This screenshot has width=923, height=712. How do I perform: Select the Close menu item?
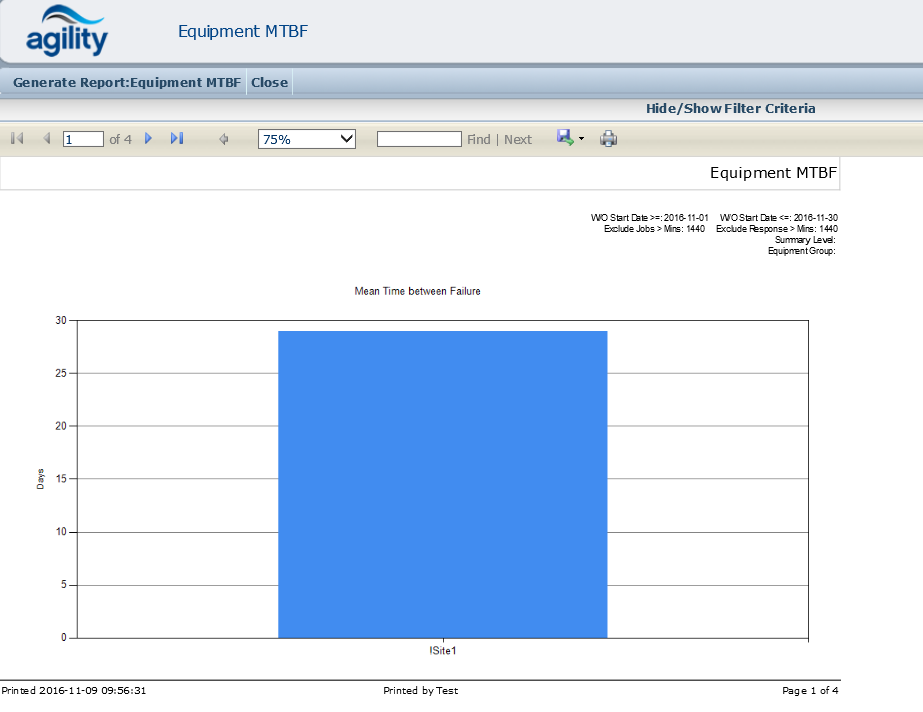point(269,83)
